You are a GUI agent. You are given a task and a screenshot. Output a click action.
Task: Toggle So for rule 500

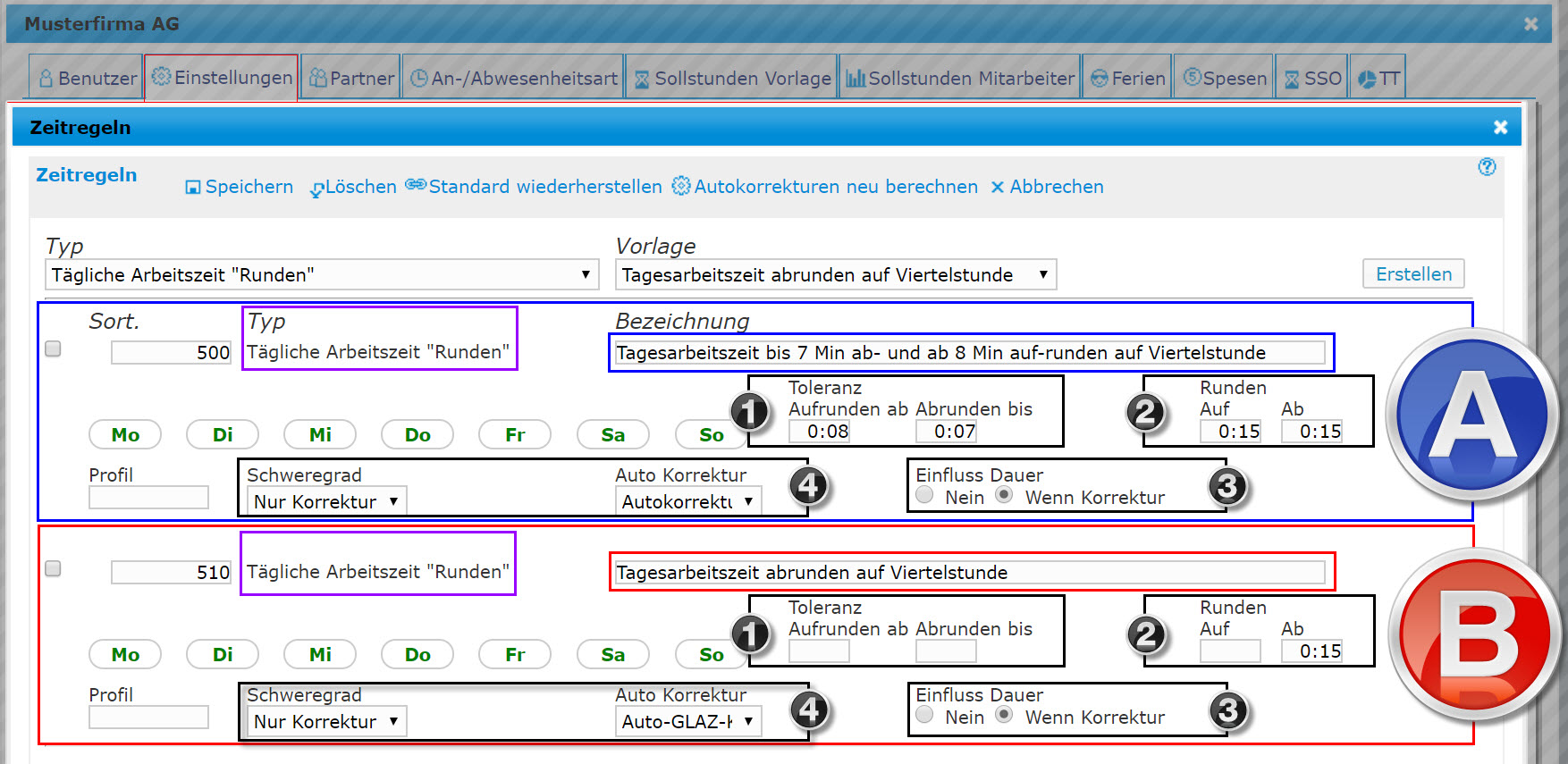pyautogui.click(x=711, y=434)
